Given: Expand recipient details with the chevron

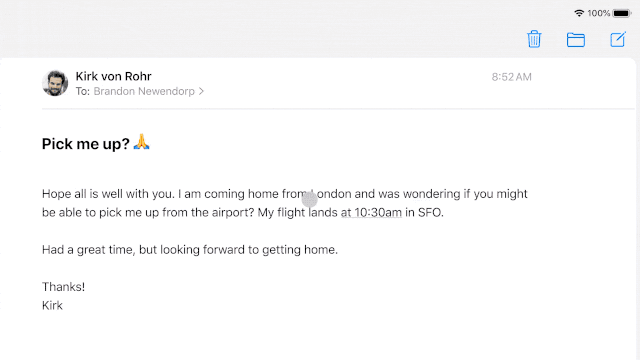Looking at the screenshot, I should point(201,91).
